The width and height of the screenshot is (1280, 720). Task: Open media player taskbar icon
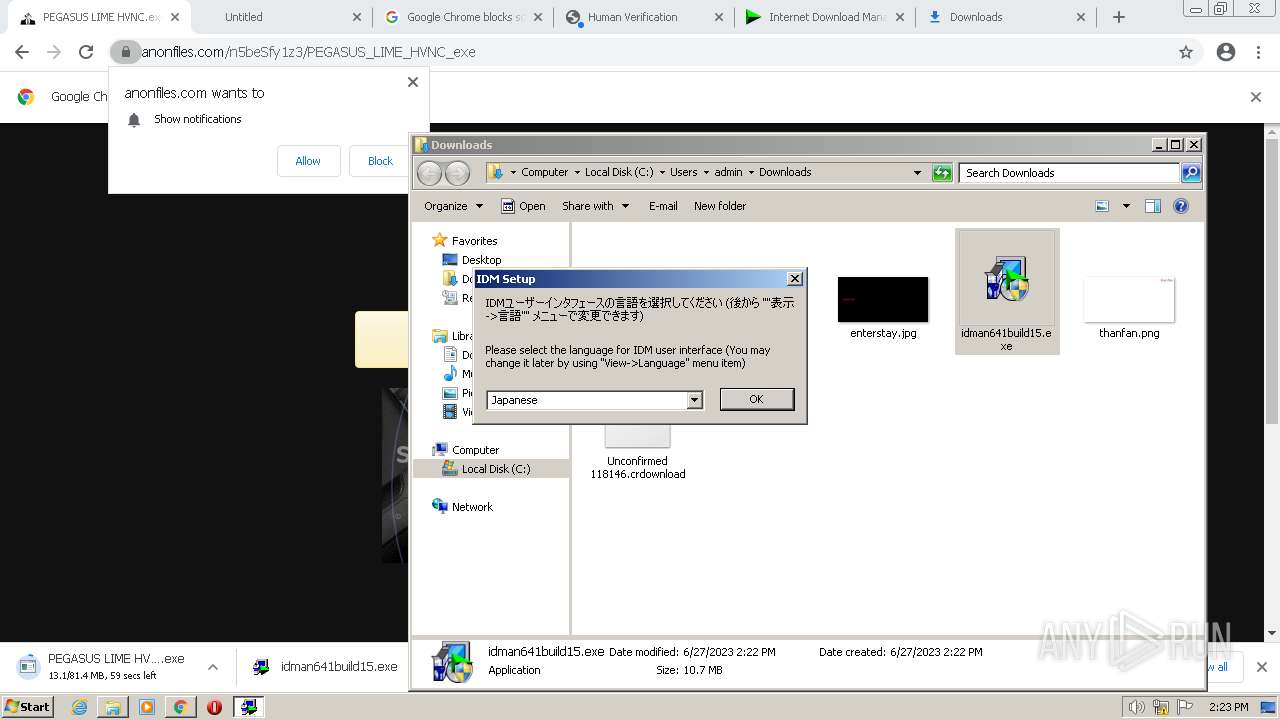(147, 707)
